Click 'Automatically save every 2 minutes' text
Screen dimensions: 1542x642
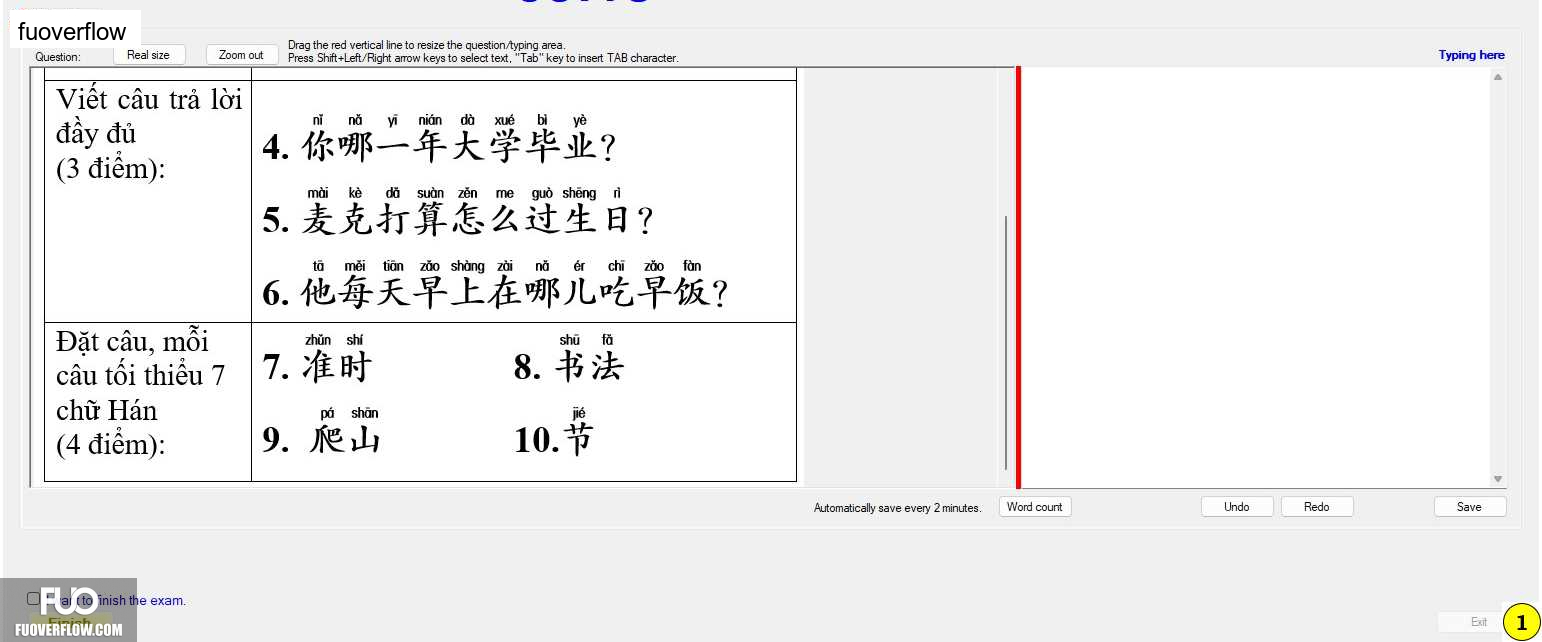pos(897,508)
